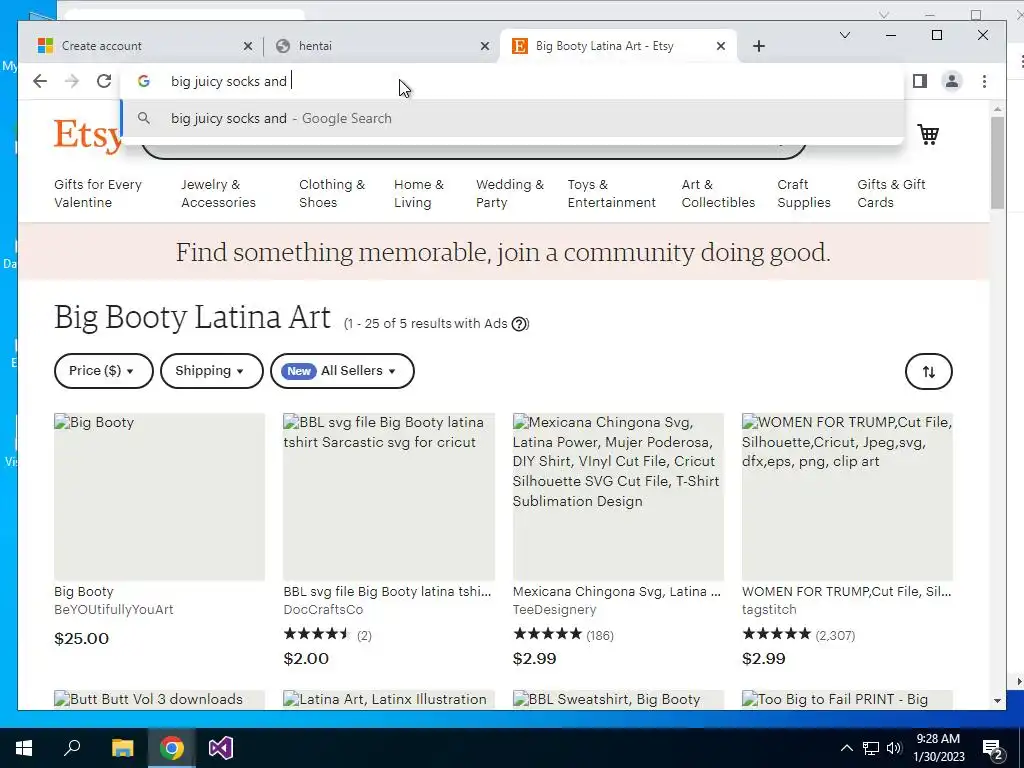
Task: Switch to the hentai tab
Action: (382, 46)
